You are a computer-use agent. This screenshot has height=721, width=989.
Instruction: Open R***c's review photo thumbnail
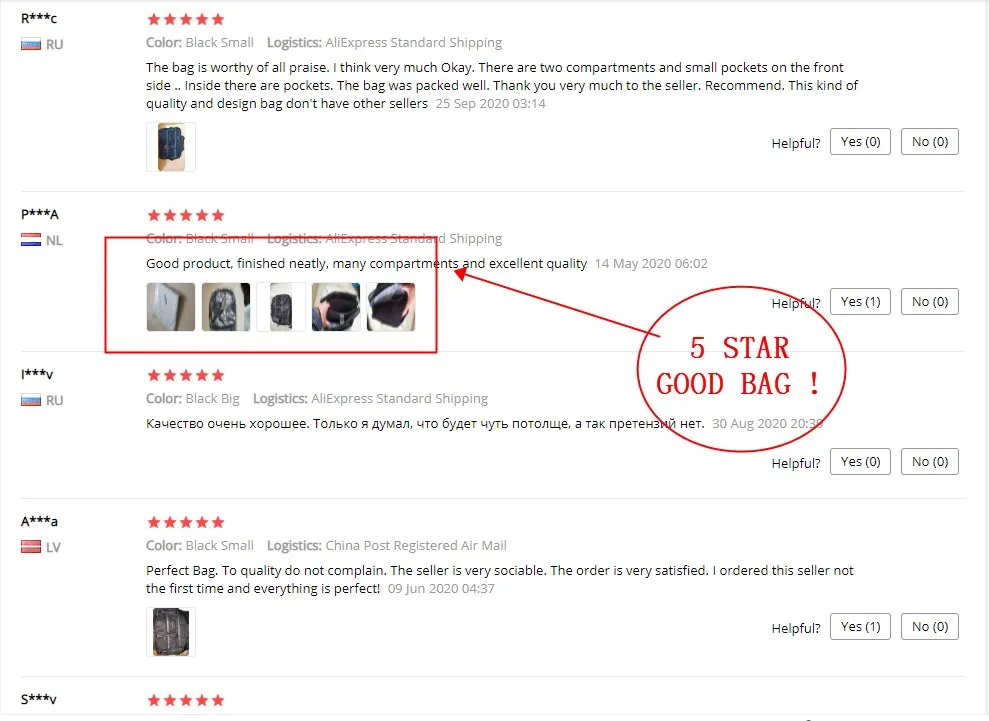click(171, 147)
